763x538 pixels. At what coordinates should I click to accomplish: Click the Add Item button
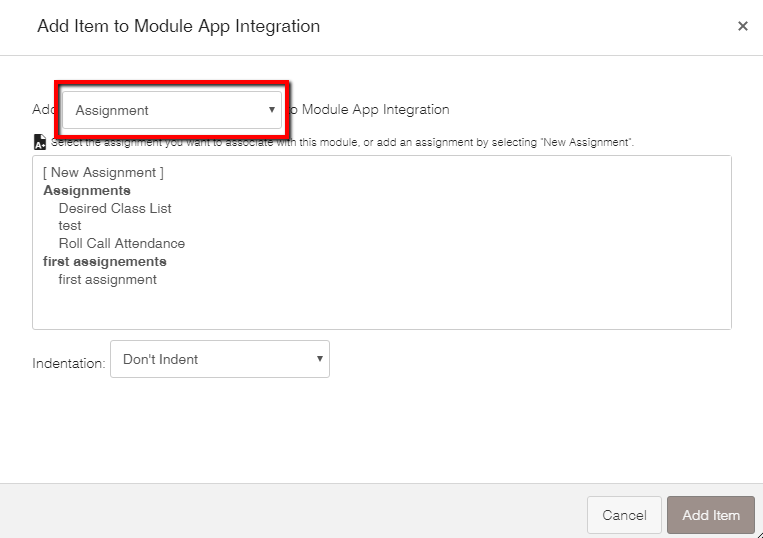[711, 515]
